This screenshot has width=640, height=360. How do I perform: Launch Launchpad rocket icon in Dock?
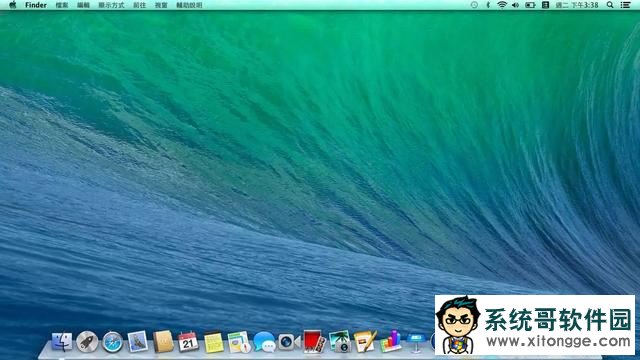87,342
